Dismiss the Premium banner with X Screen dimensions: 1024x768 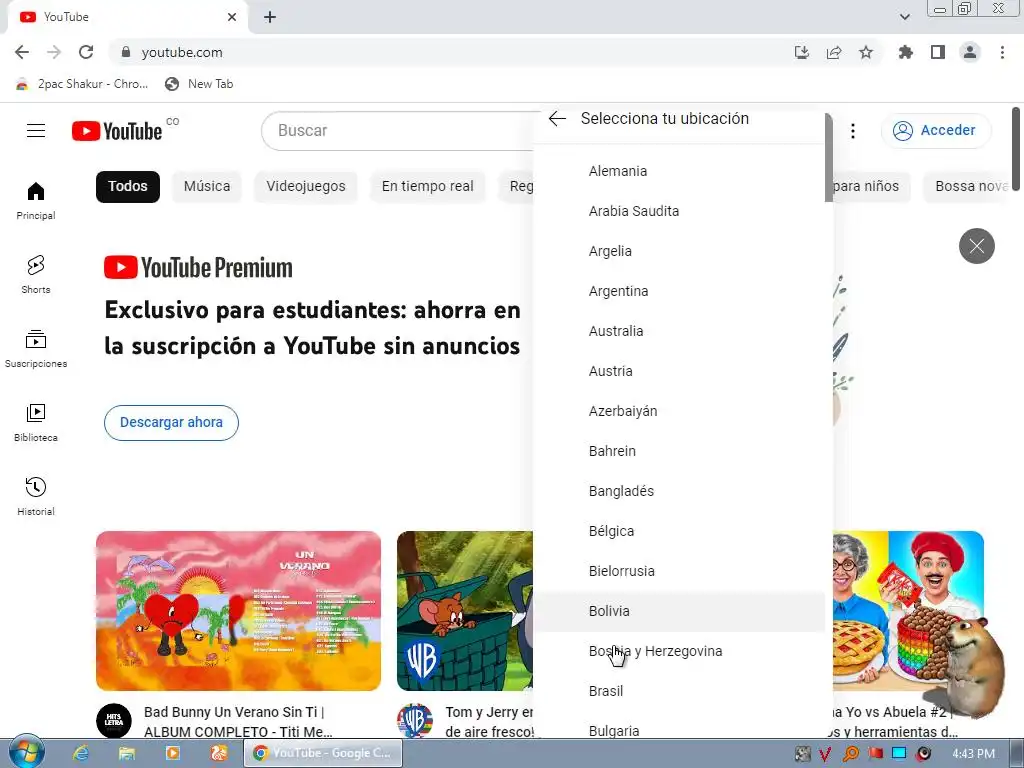click(x=976, y=246)
